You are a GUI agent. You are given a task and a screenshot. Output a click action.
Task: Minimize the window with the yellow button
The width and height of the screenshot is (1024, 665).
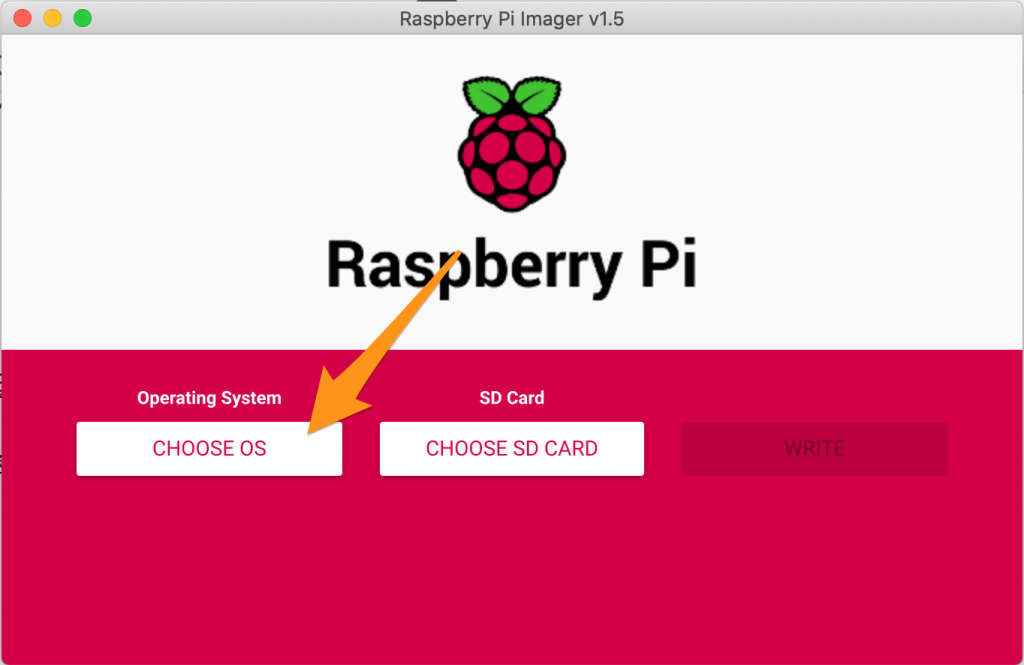(x=53, y=18)
